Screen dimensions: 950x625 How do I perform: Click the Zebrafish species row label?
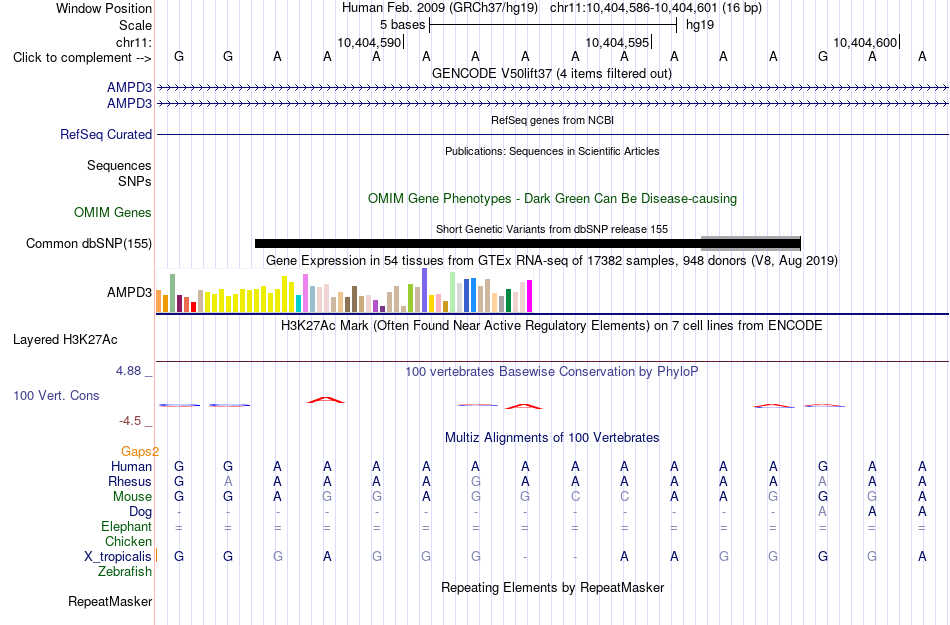(125, 571)
